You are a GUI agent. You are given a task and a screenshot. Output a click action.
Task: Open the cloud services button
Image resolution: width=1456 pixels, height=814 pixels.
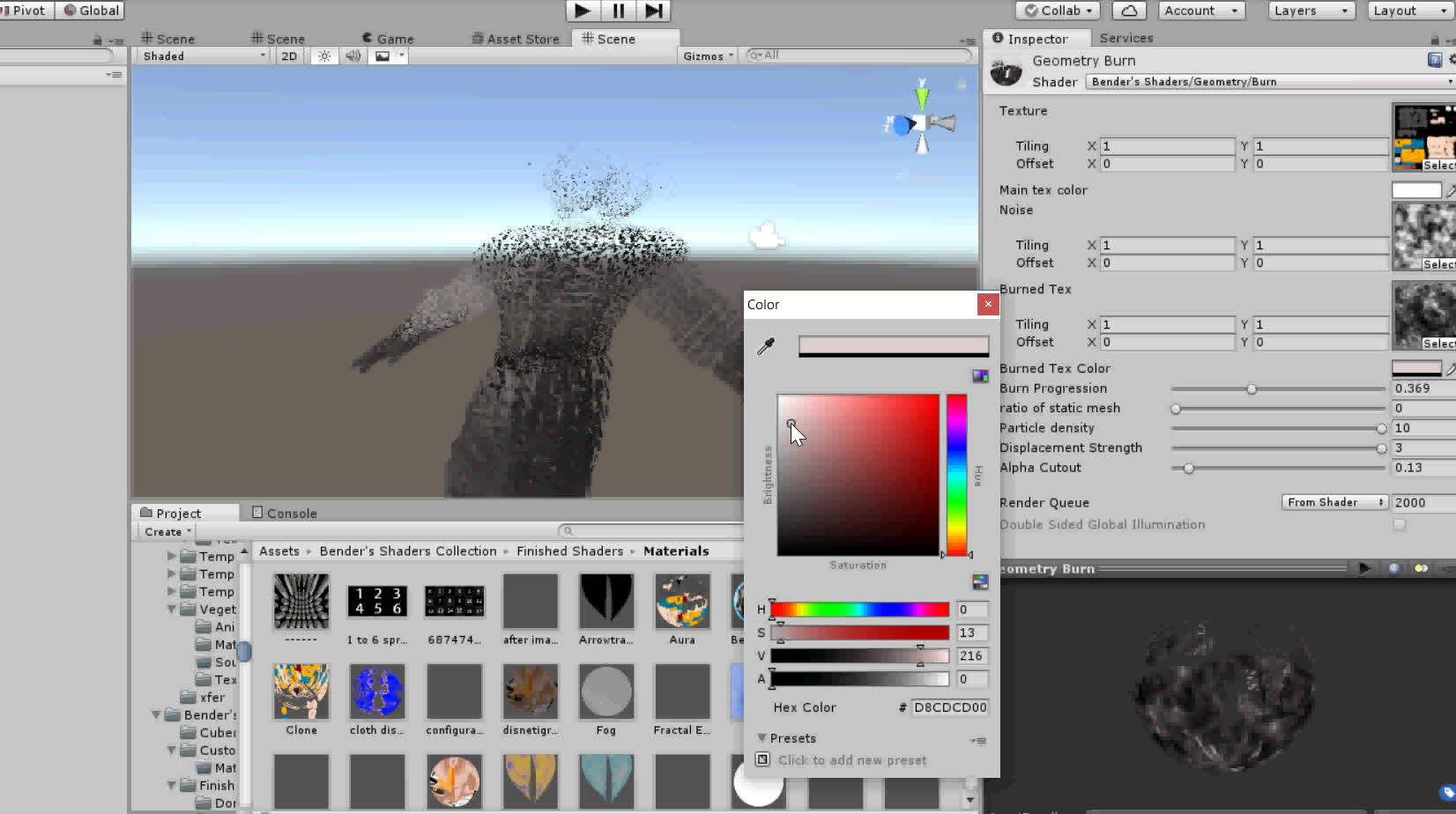pos(1129,11)
